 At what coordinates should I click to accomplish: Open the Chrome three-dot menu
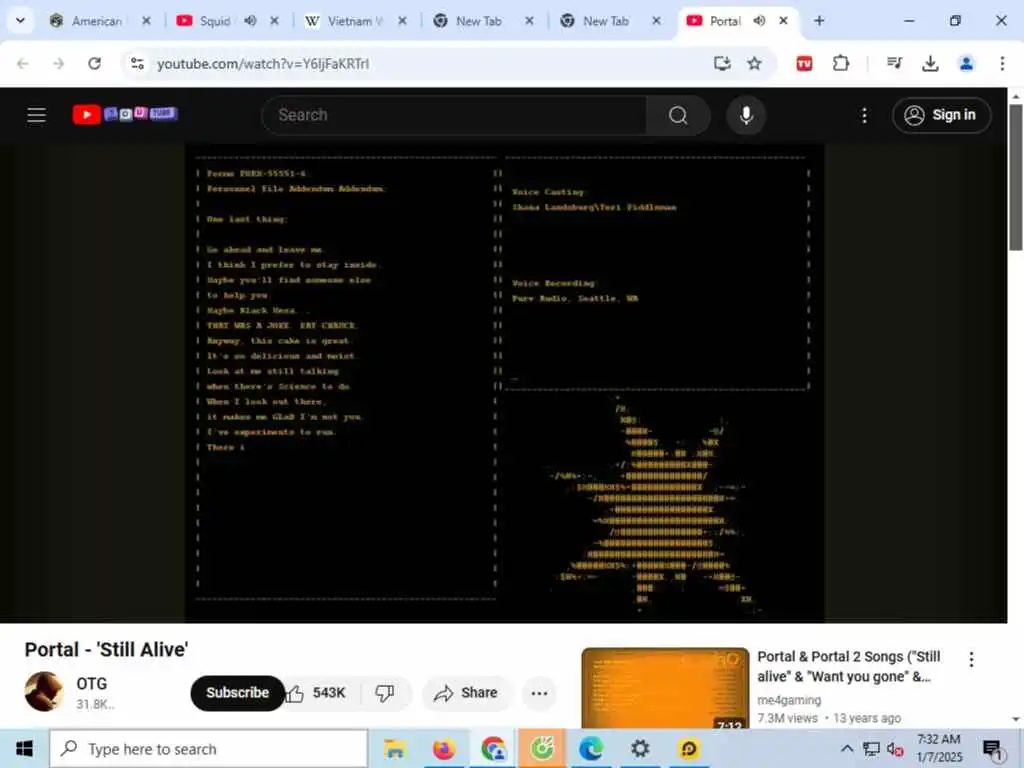(x=1002, y=63)
